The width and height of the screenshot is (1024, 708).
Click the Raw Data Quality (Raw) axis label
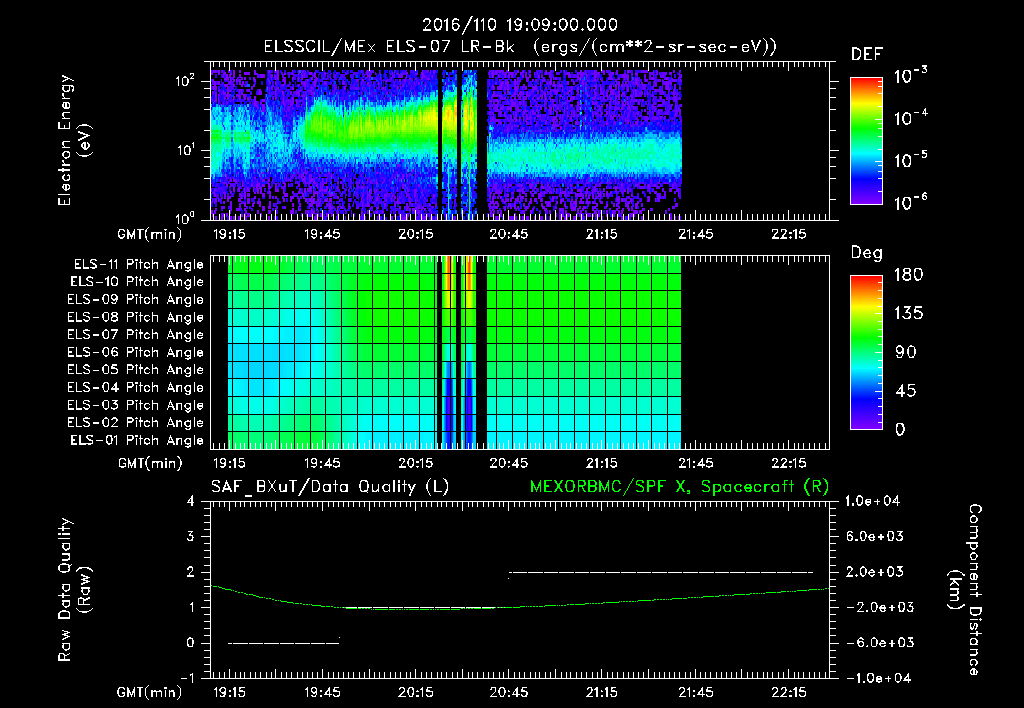74,589
